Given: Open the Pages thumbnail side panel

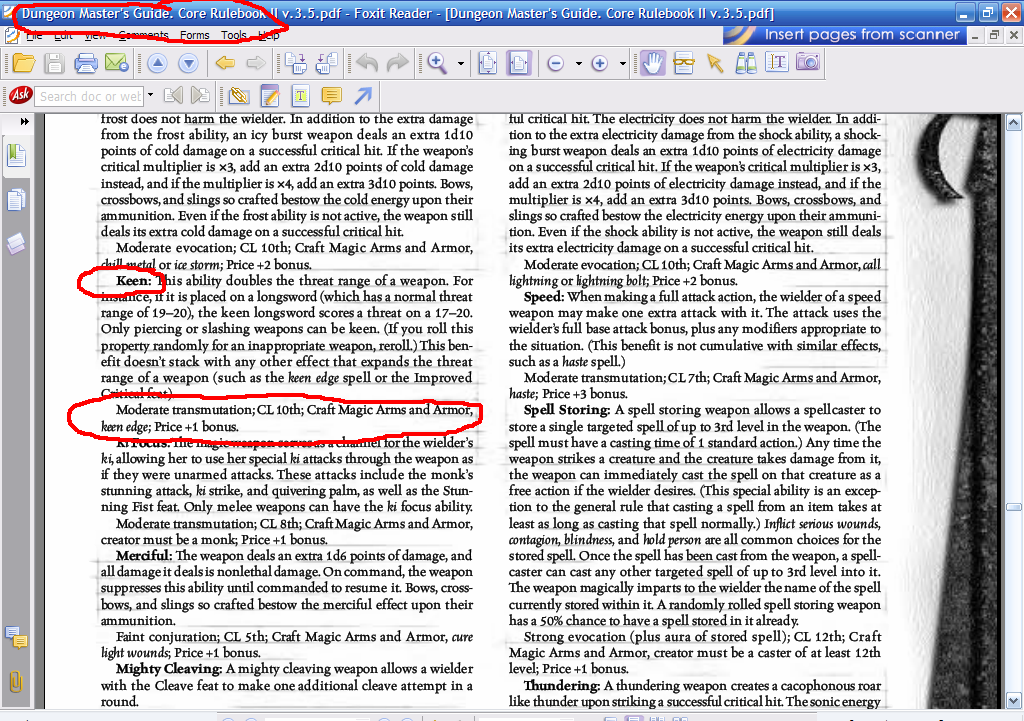Looking at the screenshot, I should (x=16, y=200).
